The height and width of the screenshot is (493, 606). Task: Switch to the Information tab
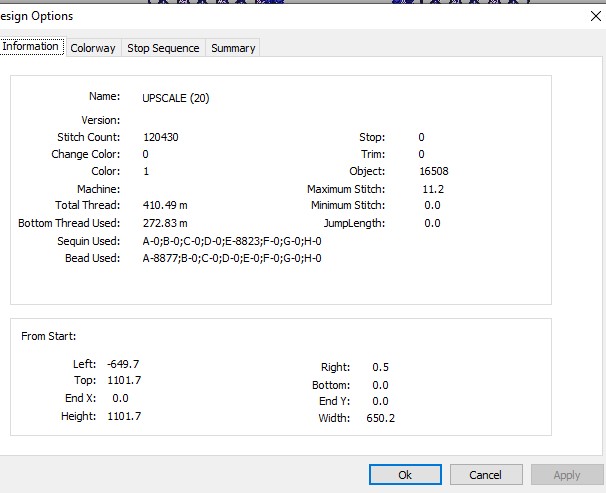click(31, 46)
